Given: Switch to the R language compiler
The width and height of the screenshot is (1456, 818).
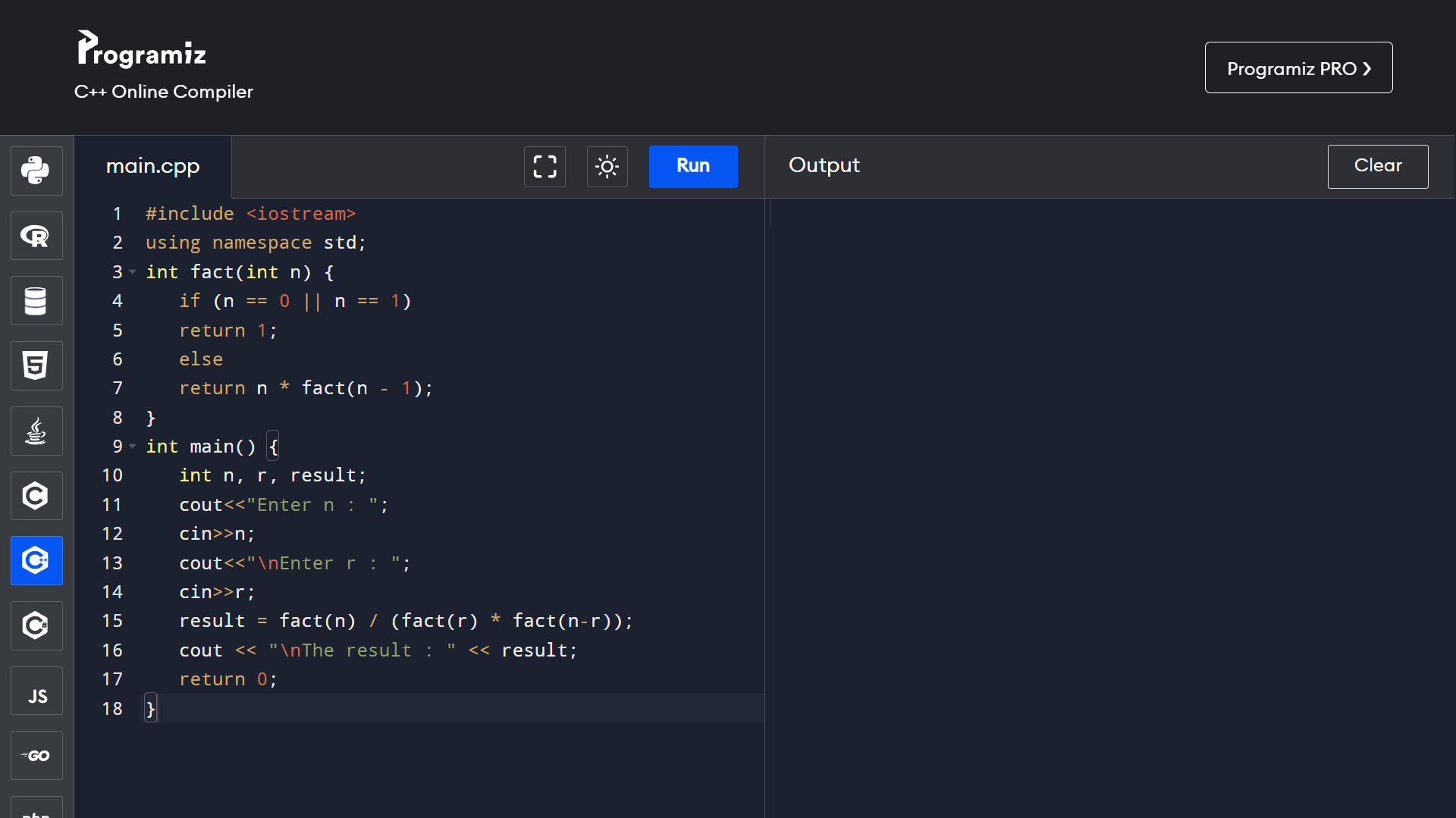Looking at the screenshot, I should 36,236.
